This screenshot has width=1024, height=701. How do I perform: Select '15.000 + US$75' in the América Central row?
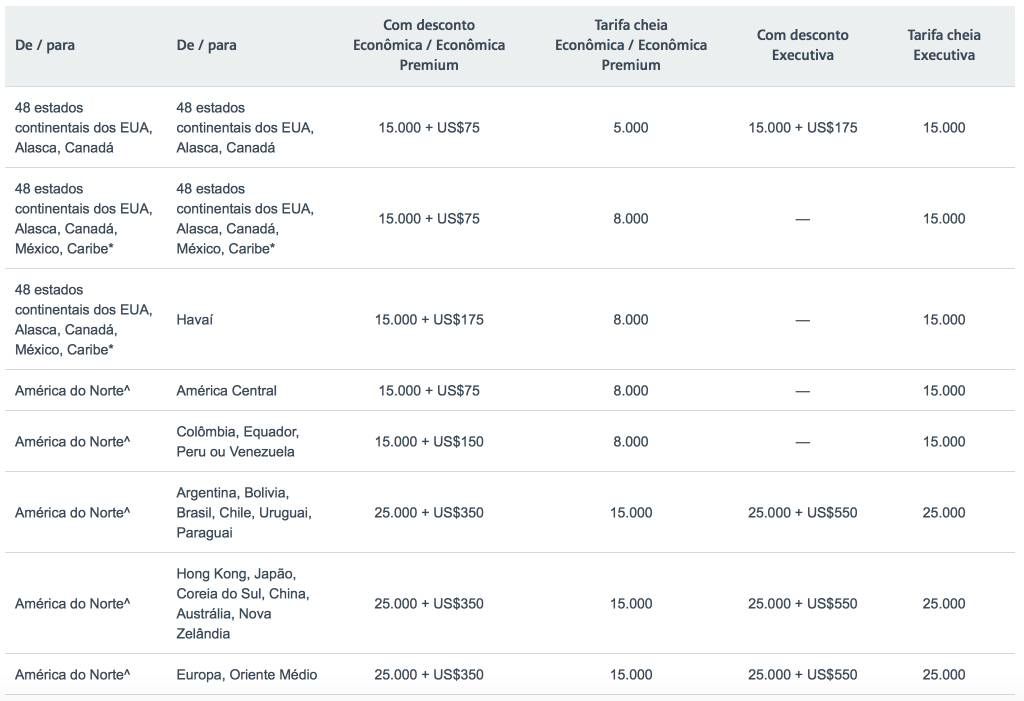click(428, 391)
